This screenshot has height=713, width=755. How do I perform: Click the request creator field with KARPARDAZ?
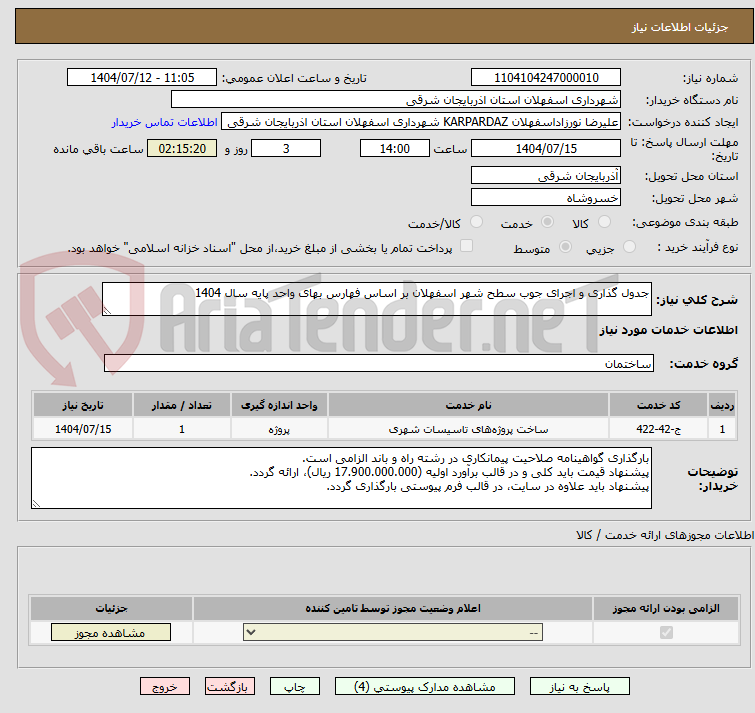click(x=421, y=122)
